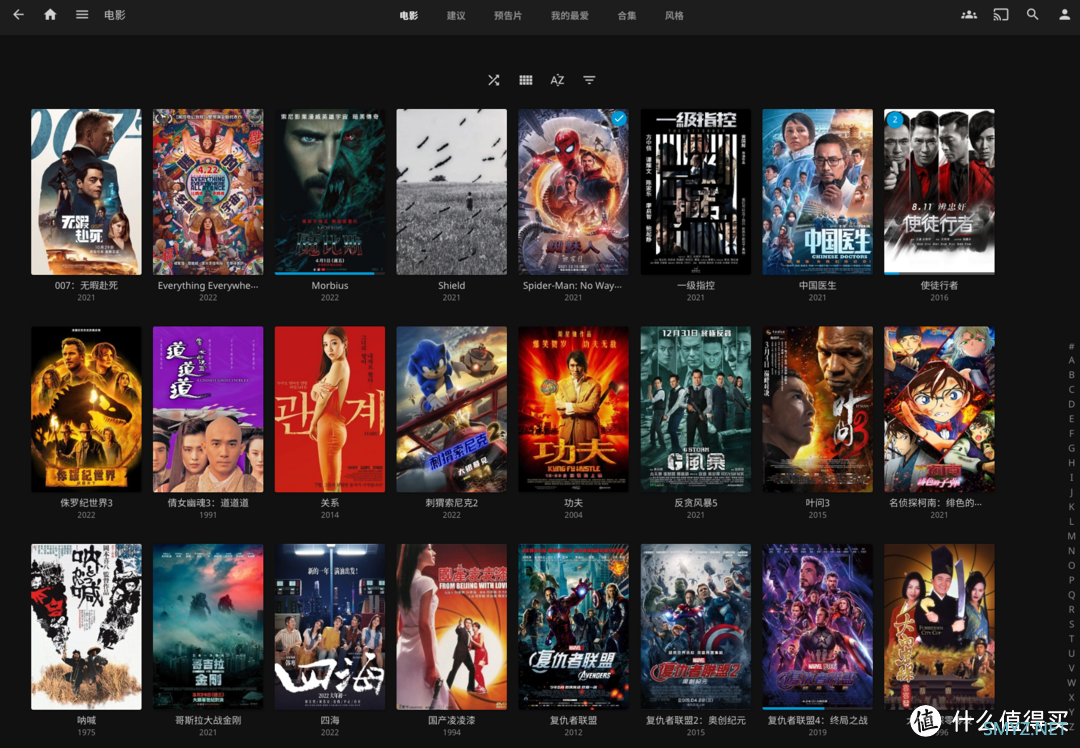Click the Everything Everywhere title link
This screenshot has width=1080, height=748.
(x=208, y=285)
